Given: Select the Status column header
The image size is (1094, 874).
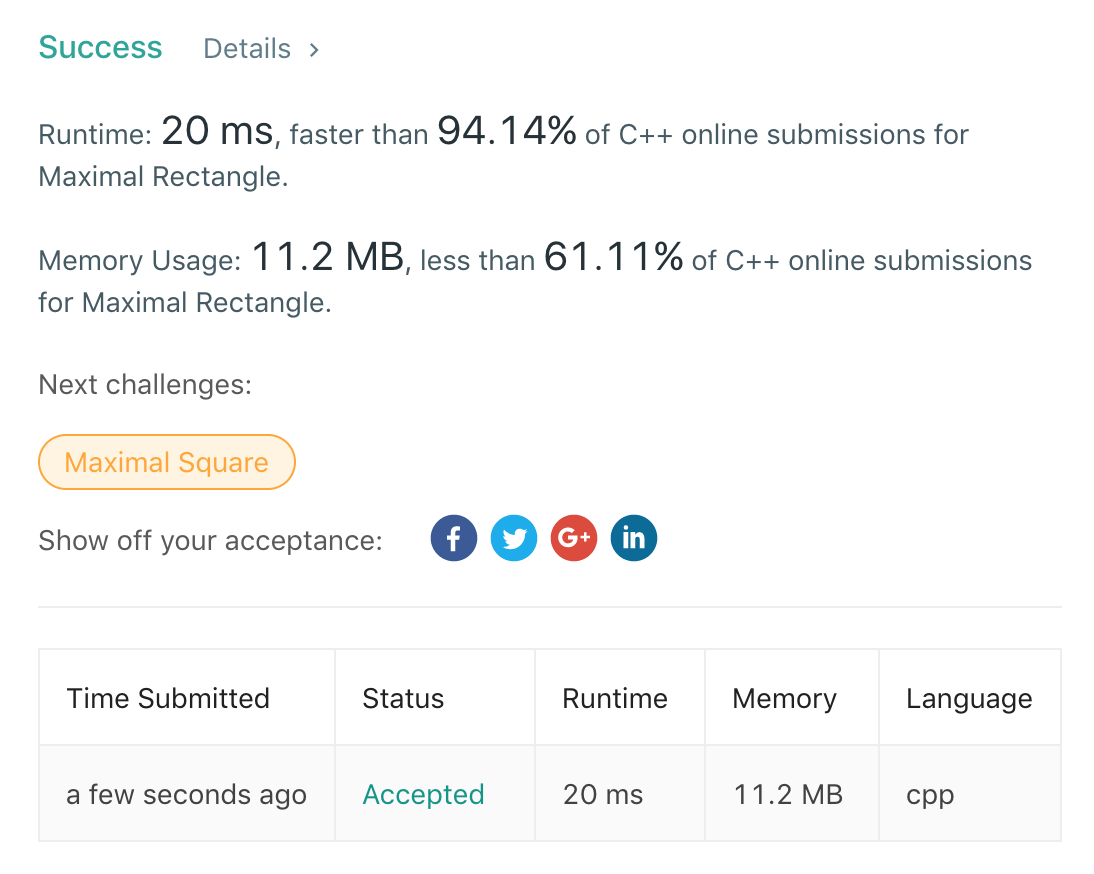Looking at the screenshot, I should point(403,698).
